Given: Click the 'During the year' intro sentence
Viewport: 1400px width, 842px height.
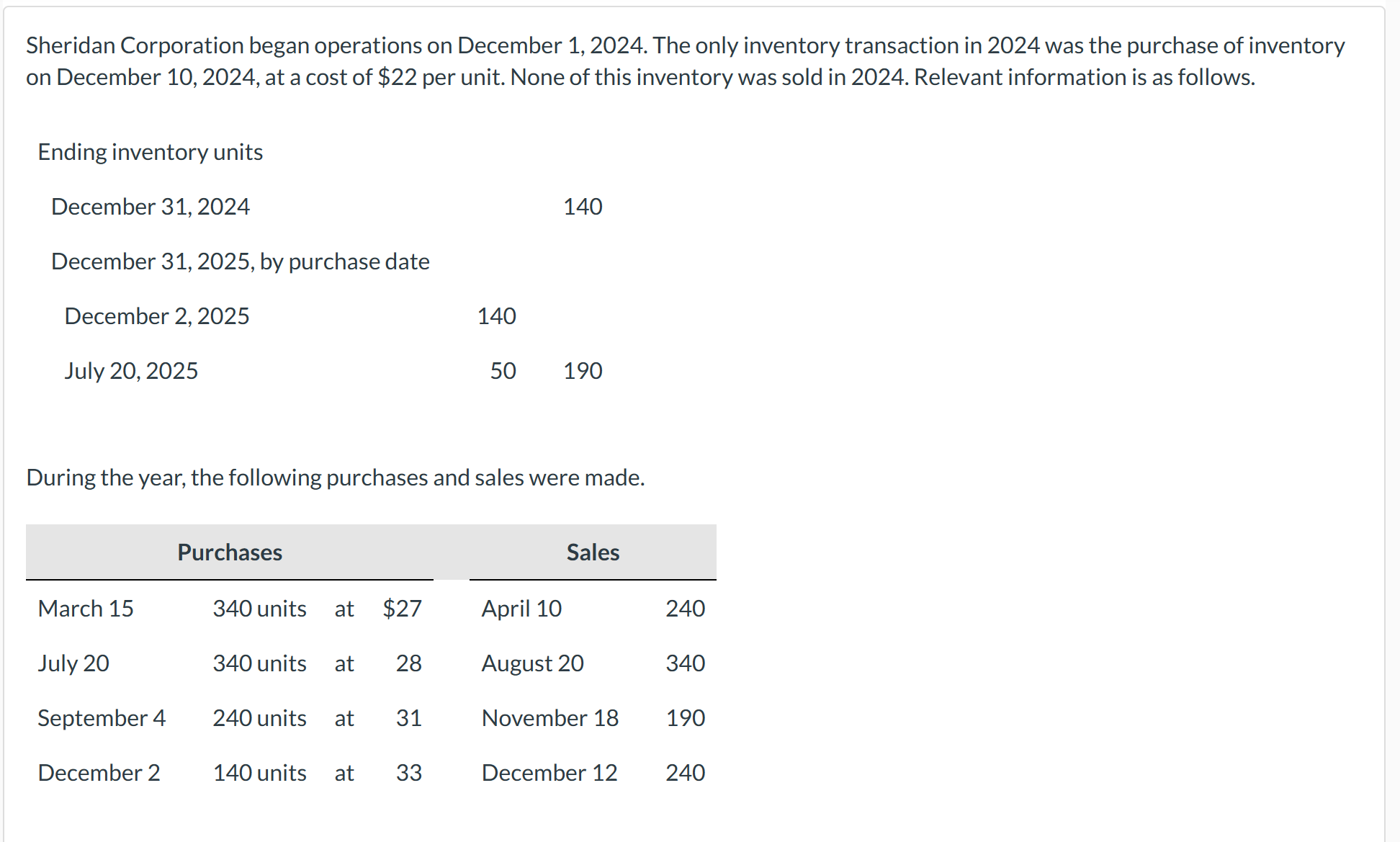Looking at the screenshot, I should 336,478.
